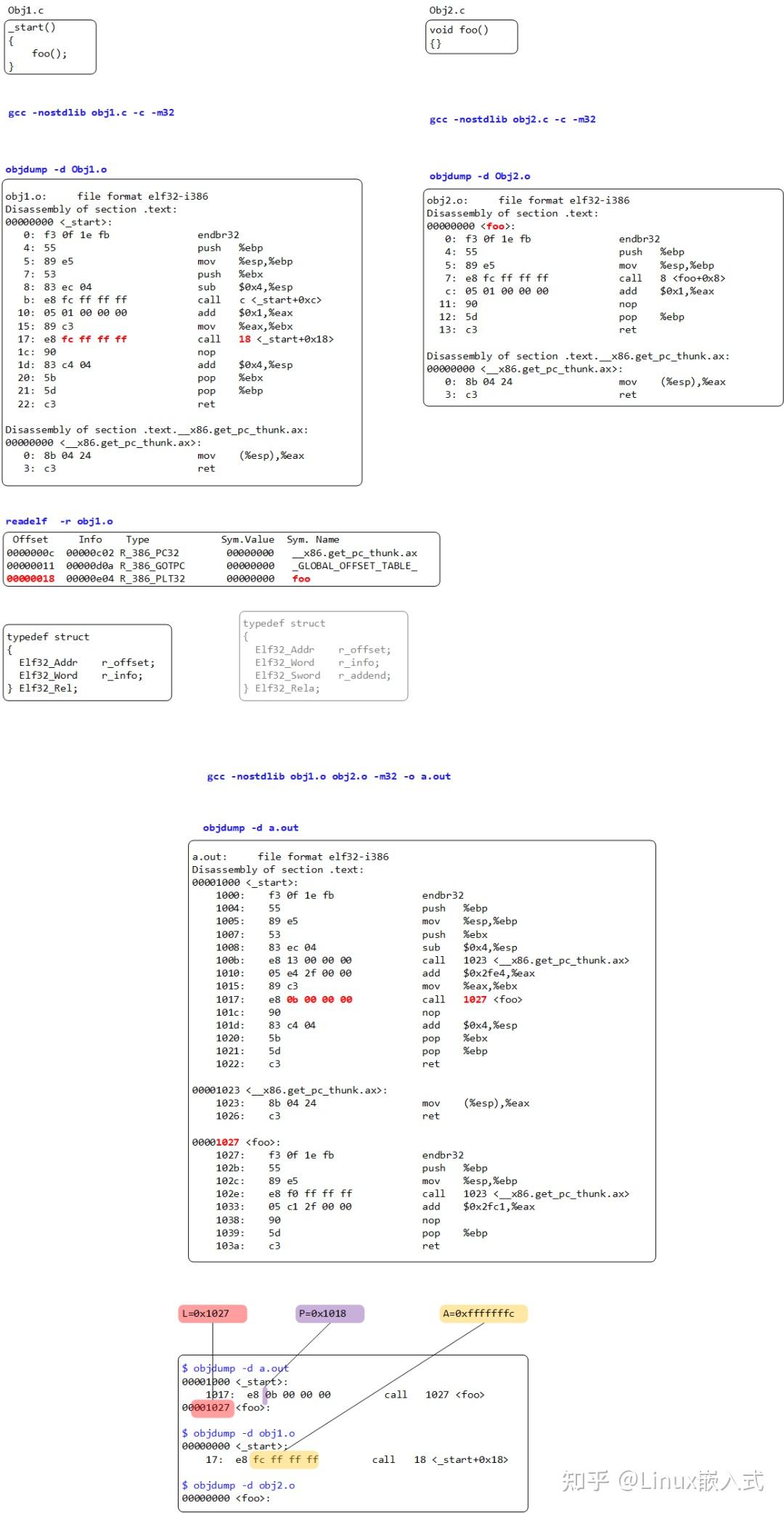This screenshot has height=1513, width=784.
Task: Click '1027 <foo>' call target in bottom box
Action: [455, 1395]
